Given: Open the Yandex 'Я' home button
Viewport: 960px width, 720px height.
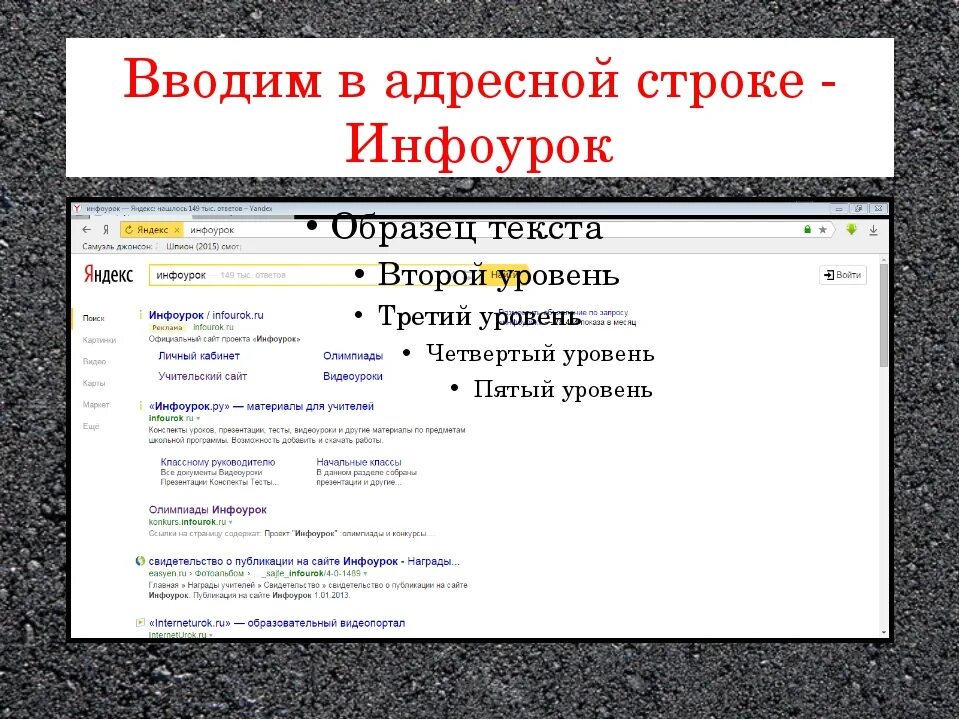Looking at the screenshot, I should pyautogui.click(x=105, y=230).
